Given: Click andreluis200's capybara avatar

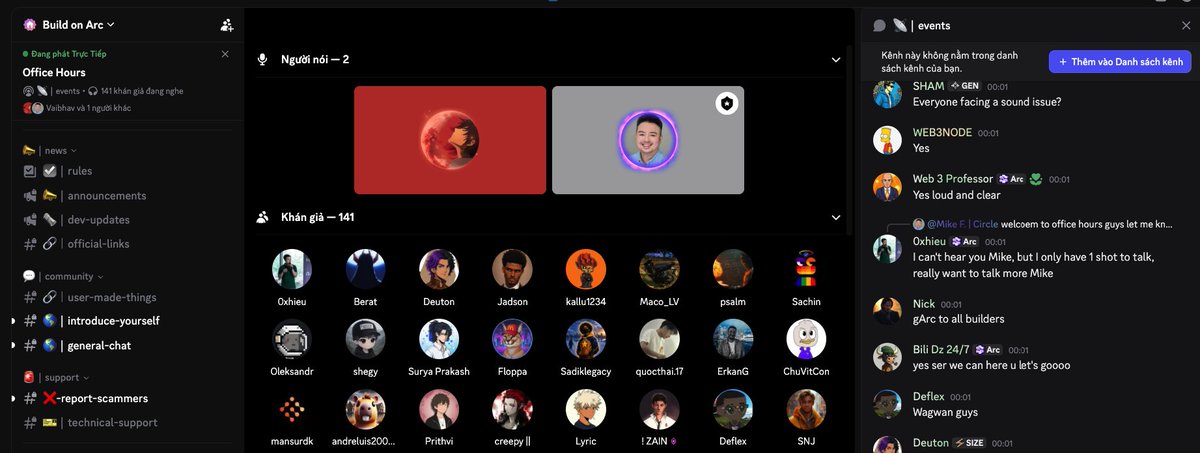Looking at the screenshot, I should coord(365,409).
